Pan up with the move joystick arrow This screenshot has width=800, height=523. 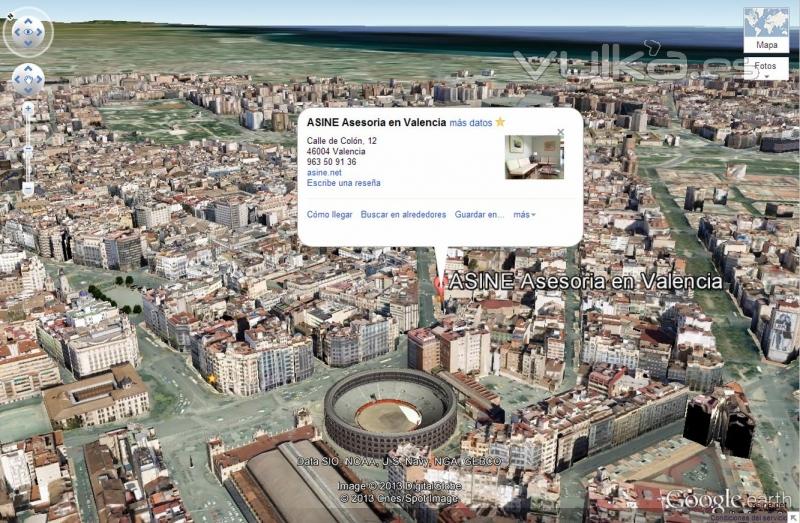click(x=28, y=68)
